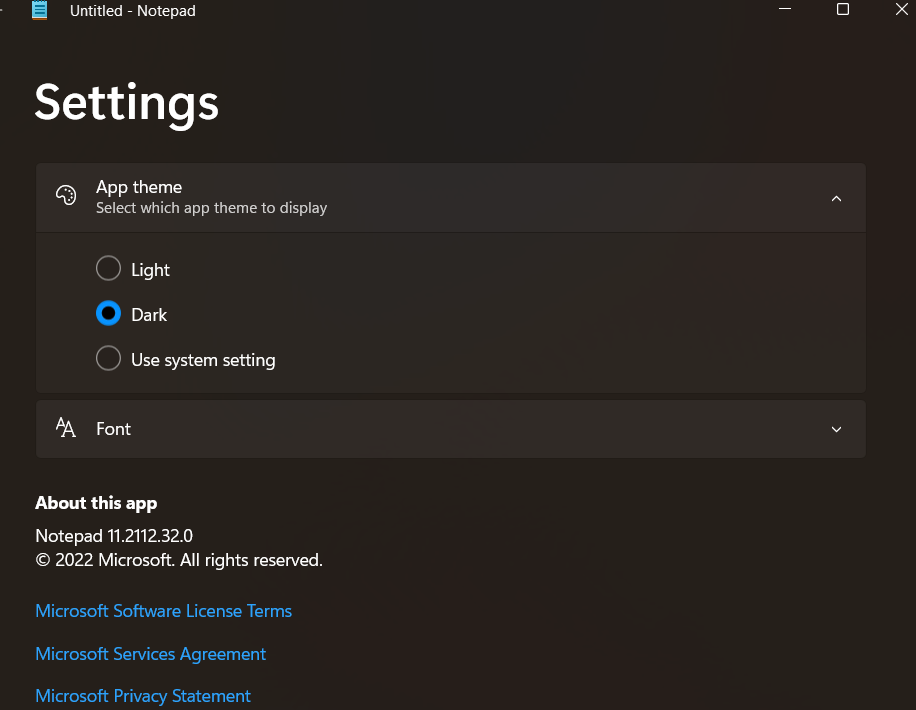Click the 'About this app' heading
Viewport: 916px width, 710px height.
pyautogui.click(x=96, y=503)
